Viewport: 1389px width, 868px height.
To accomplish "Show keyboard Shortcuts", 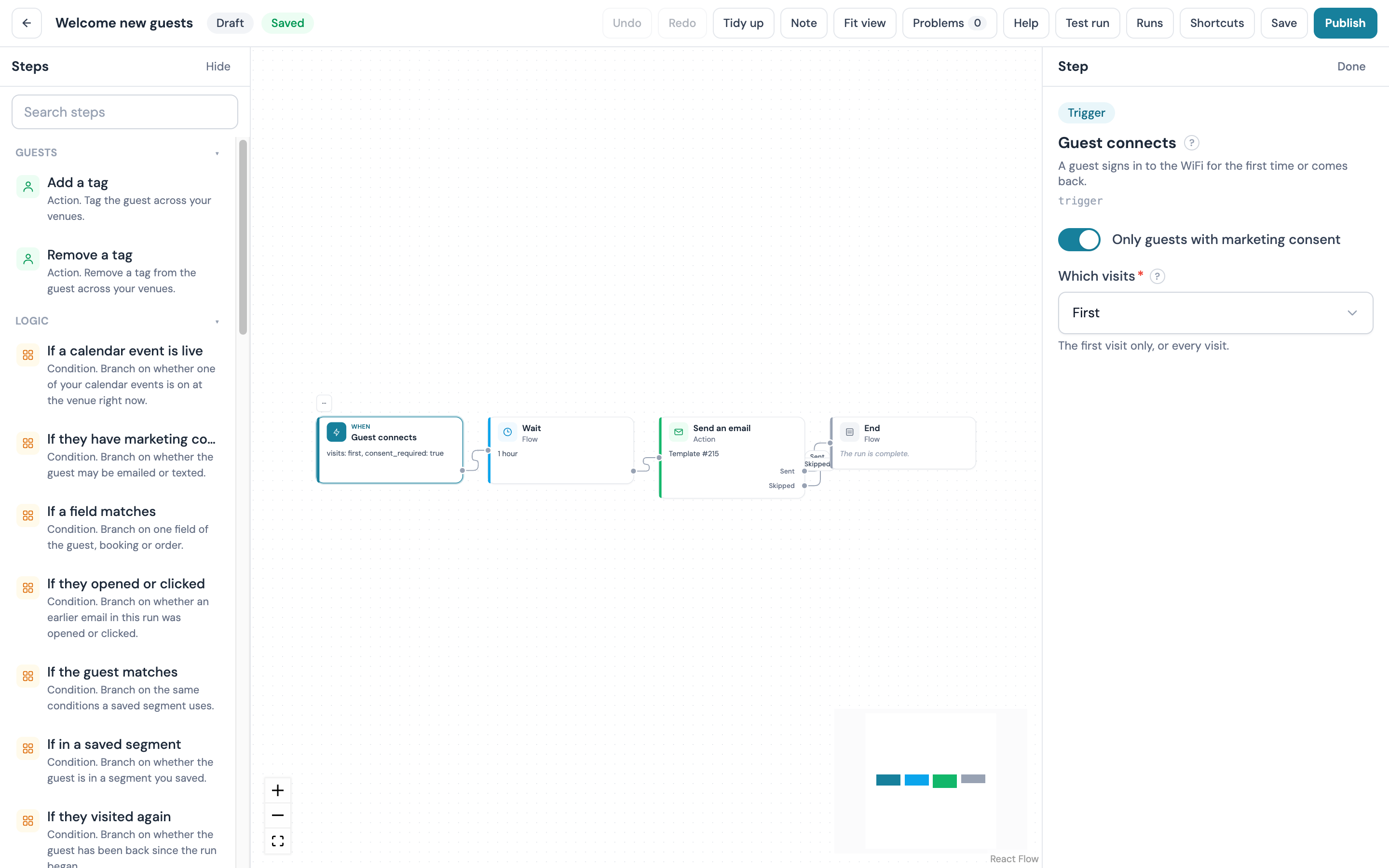I will coord(1217,23).
